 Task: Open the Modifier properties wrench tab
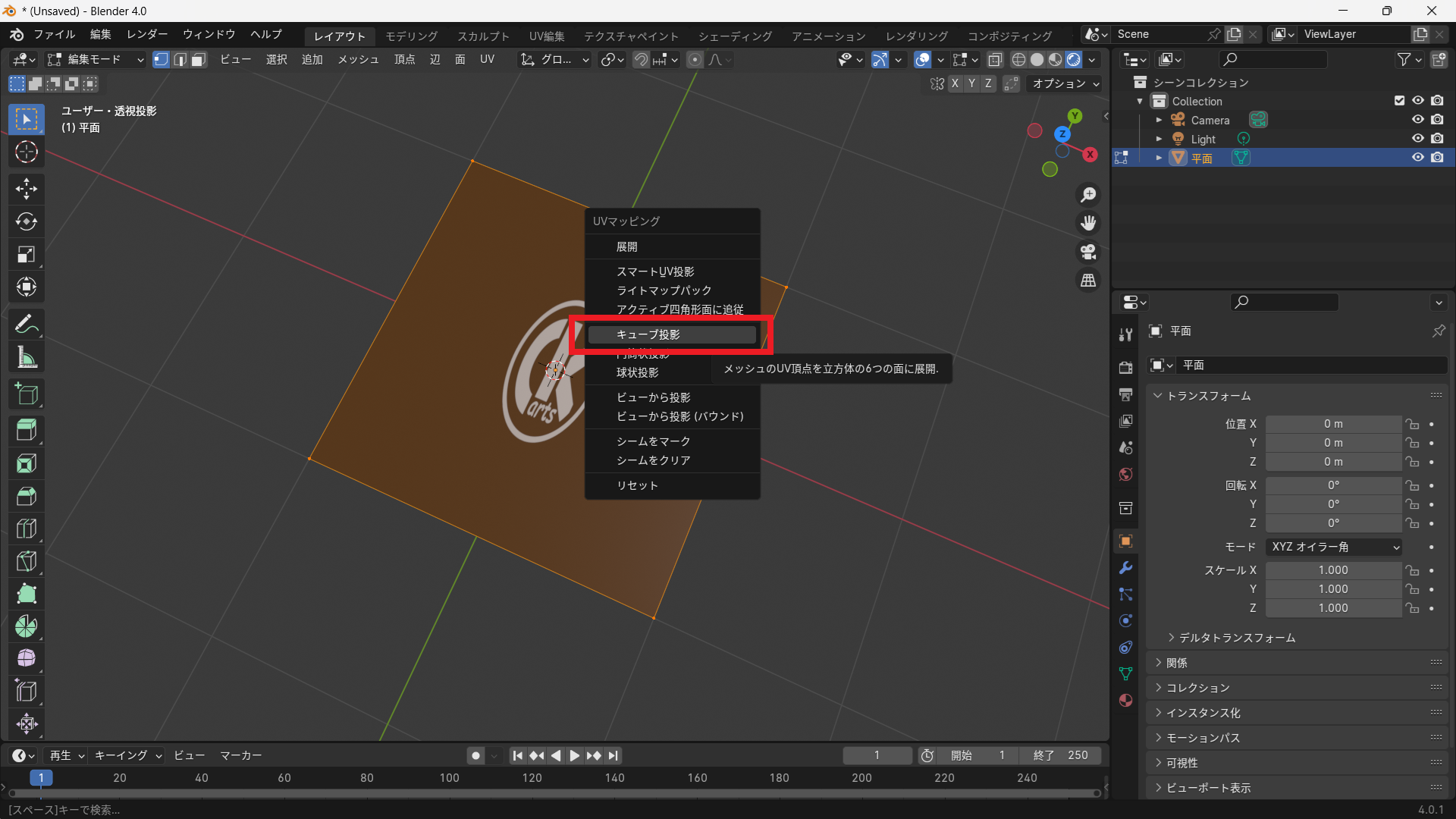point(1125,567)
